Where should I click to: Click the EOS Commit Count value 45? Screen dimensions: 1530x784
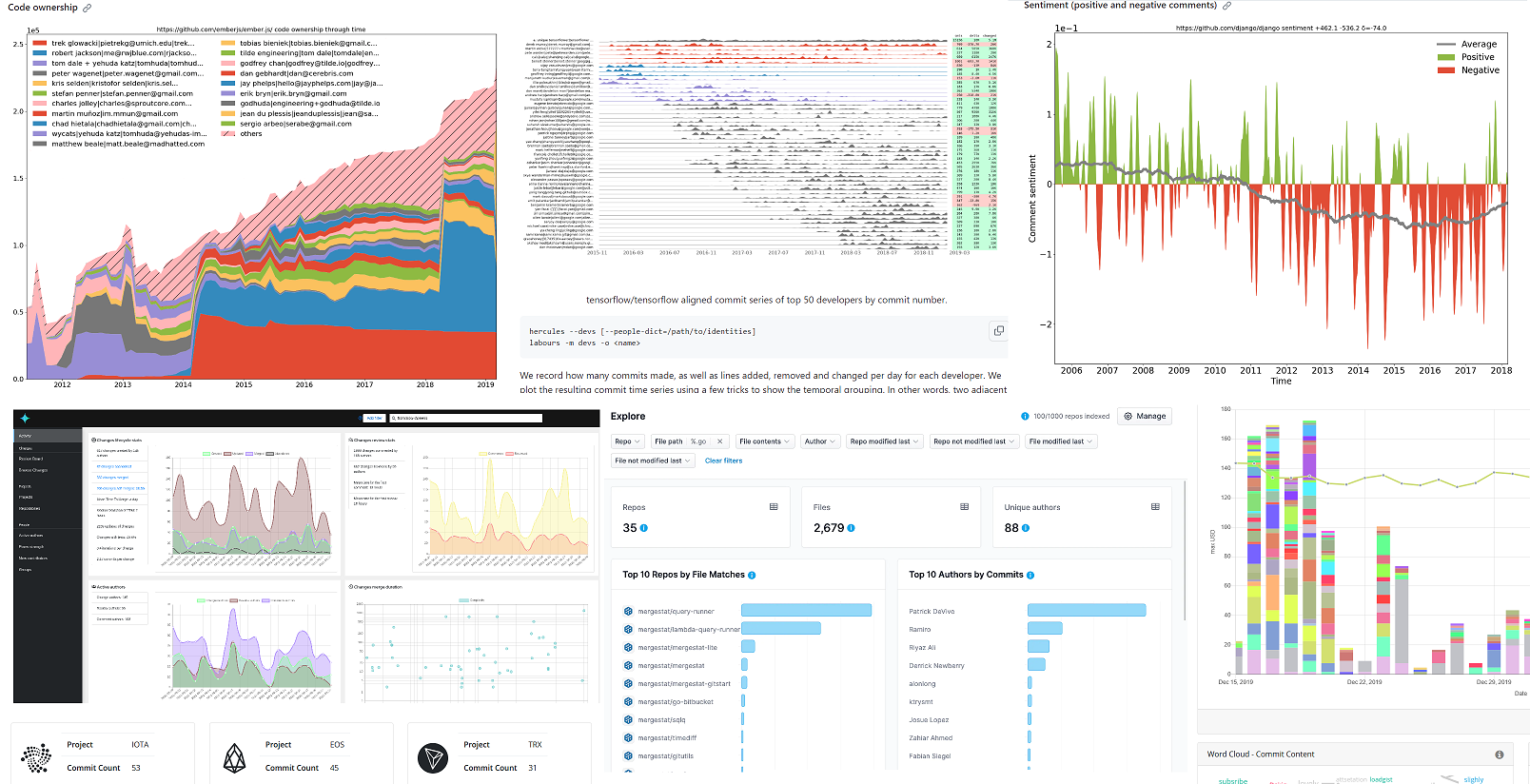pos(334,768)
